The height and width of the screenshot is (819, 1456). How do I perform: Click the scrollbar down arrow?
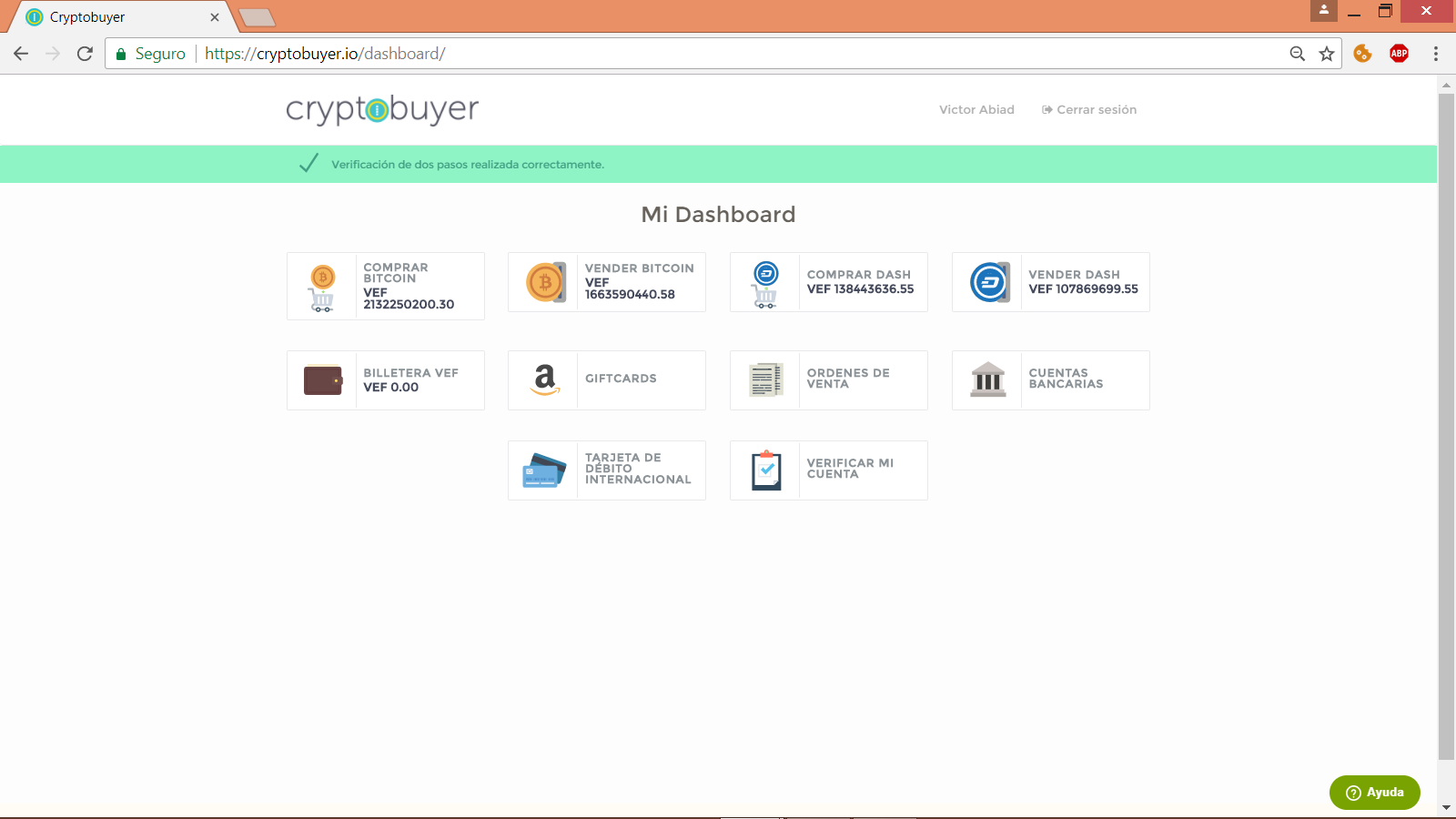1446,808
